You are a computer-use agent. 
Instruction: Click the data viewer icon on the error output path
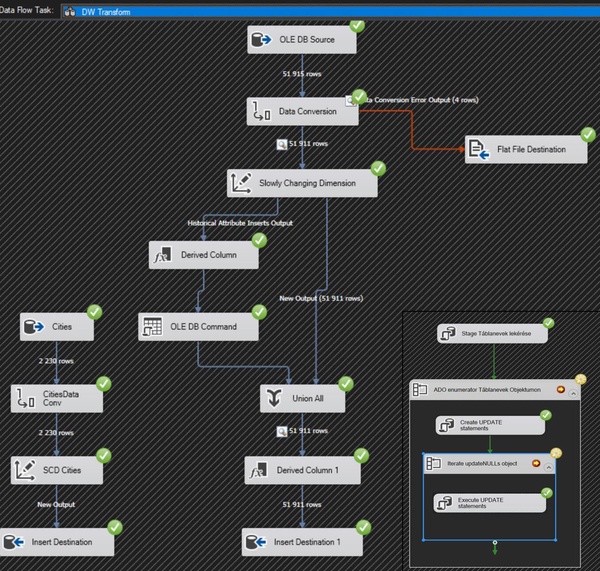click(x=350, y=101)
